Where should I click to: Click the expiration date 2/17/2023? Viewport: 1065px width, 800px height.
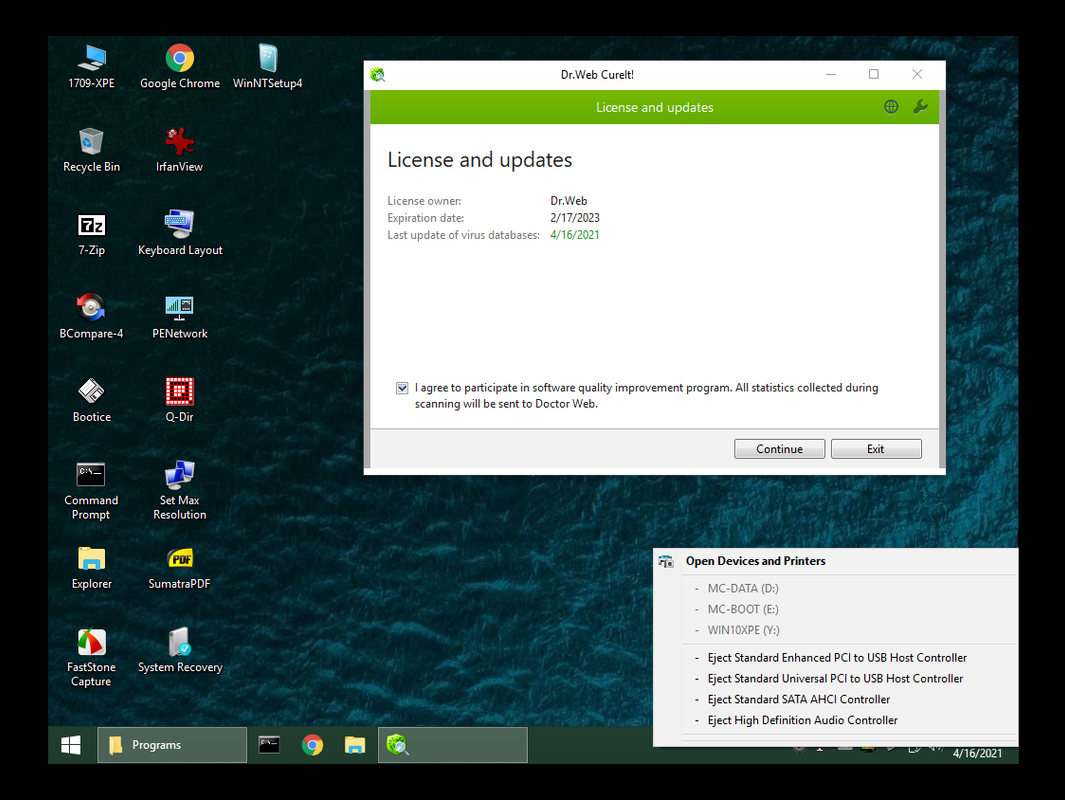point(575,218)
